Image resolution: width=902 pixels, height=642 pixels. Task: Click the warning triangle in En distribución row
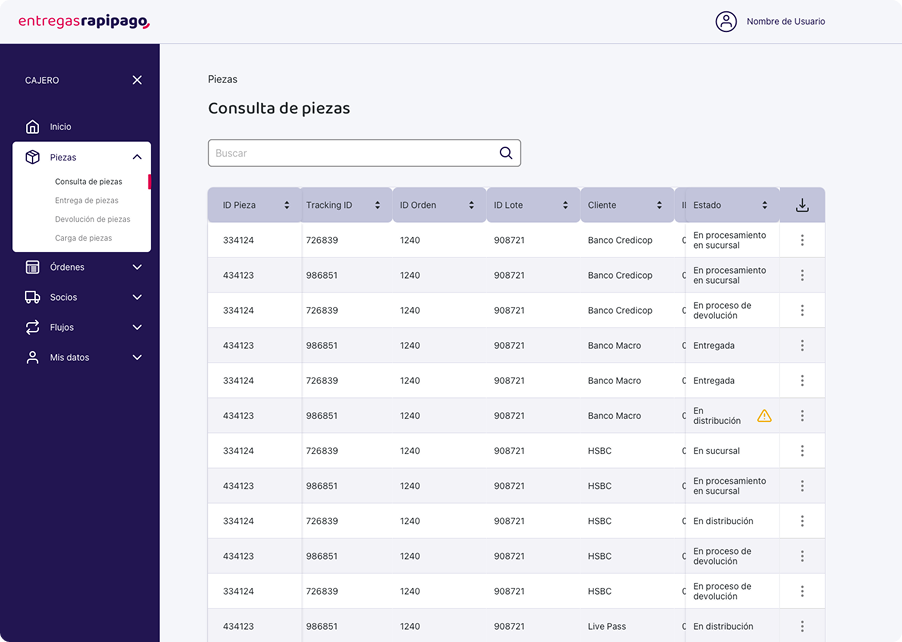pyautogui.click(x=764, y=415)
